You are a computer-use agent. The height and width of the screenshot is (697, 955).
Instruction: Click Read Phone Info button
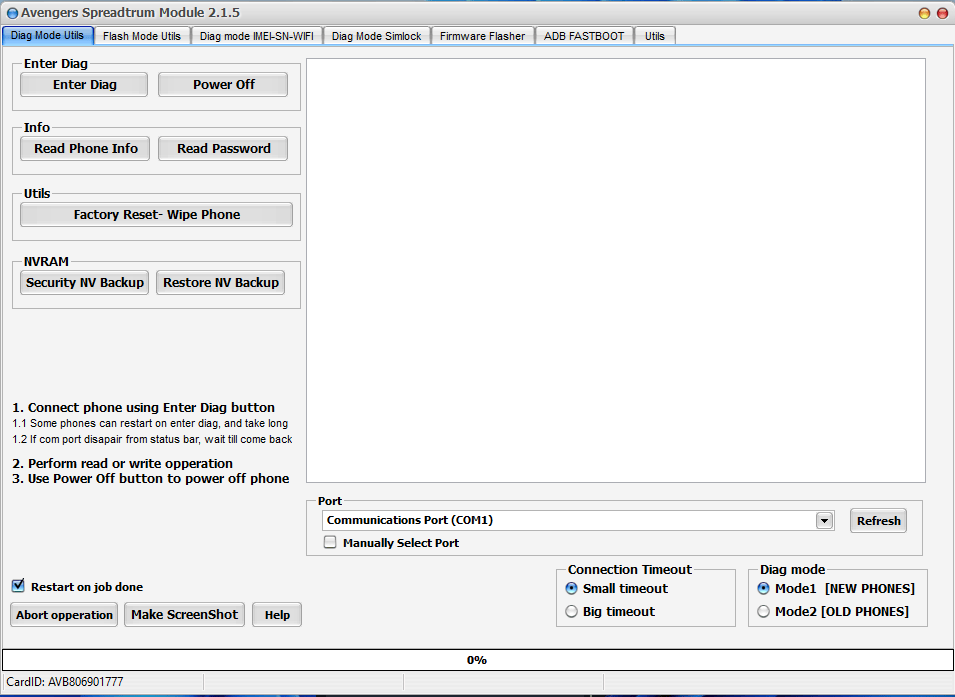coord(86,148)
